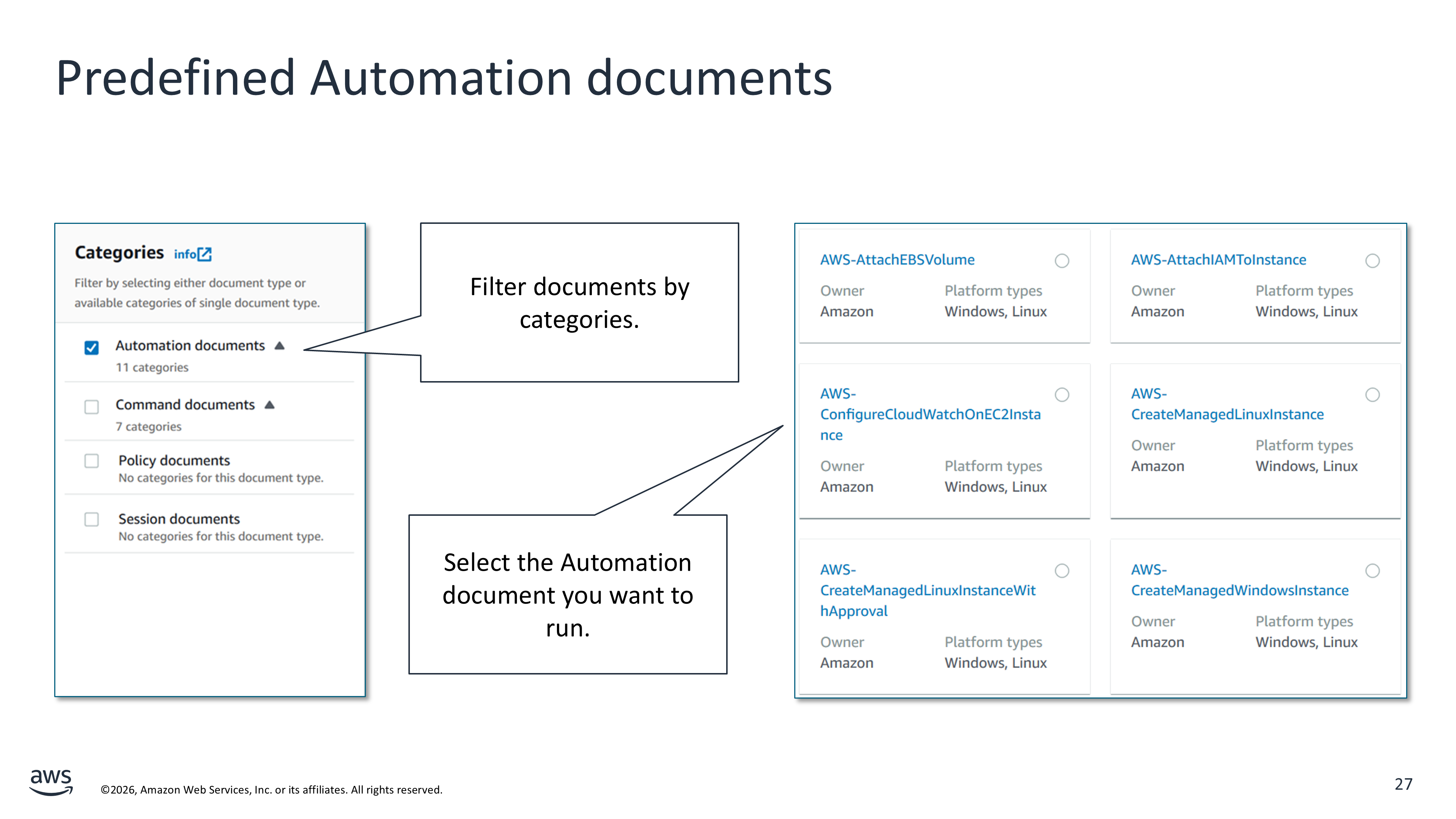Pick the AWS-CreateManagedLinuxInstance radio button
Viewport: 1456px width, 819px height.
(x=1372, y=395)
